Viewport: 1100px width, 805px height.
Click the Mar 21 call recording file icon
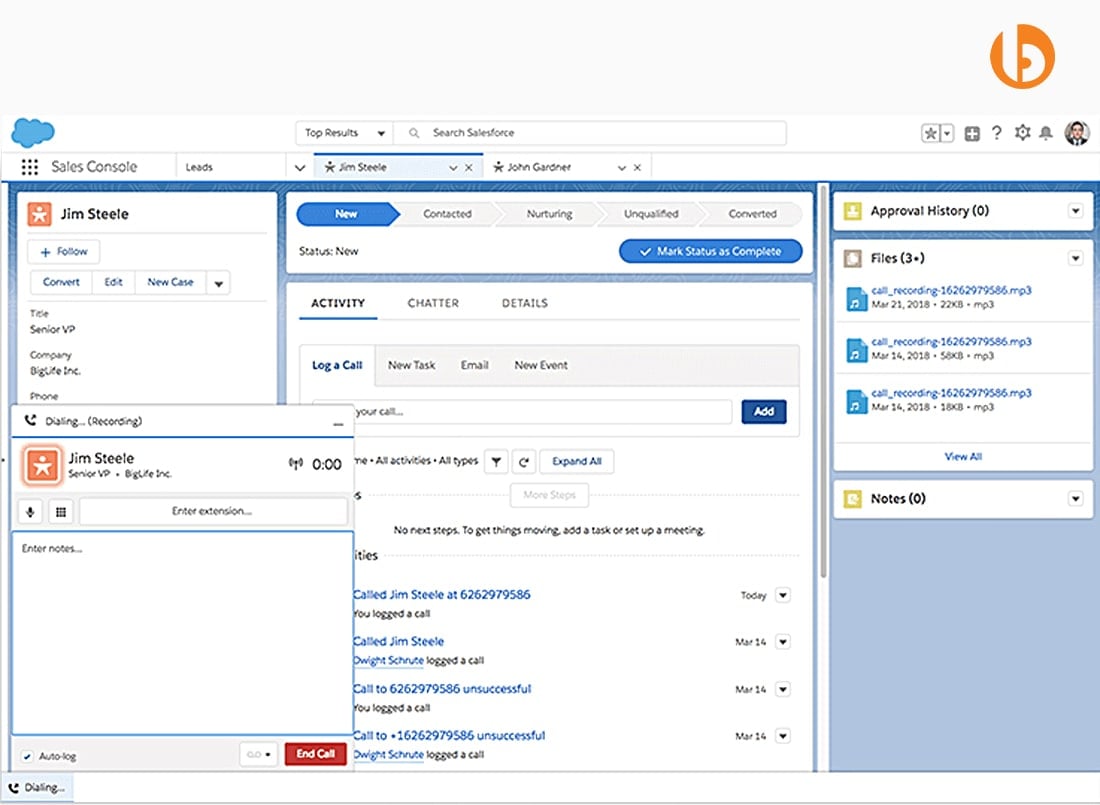tap(856, 298)
